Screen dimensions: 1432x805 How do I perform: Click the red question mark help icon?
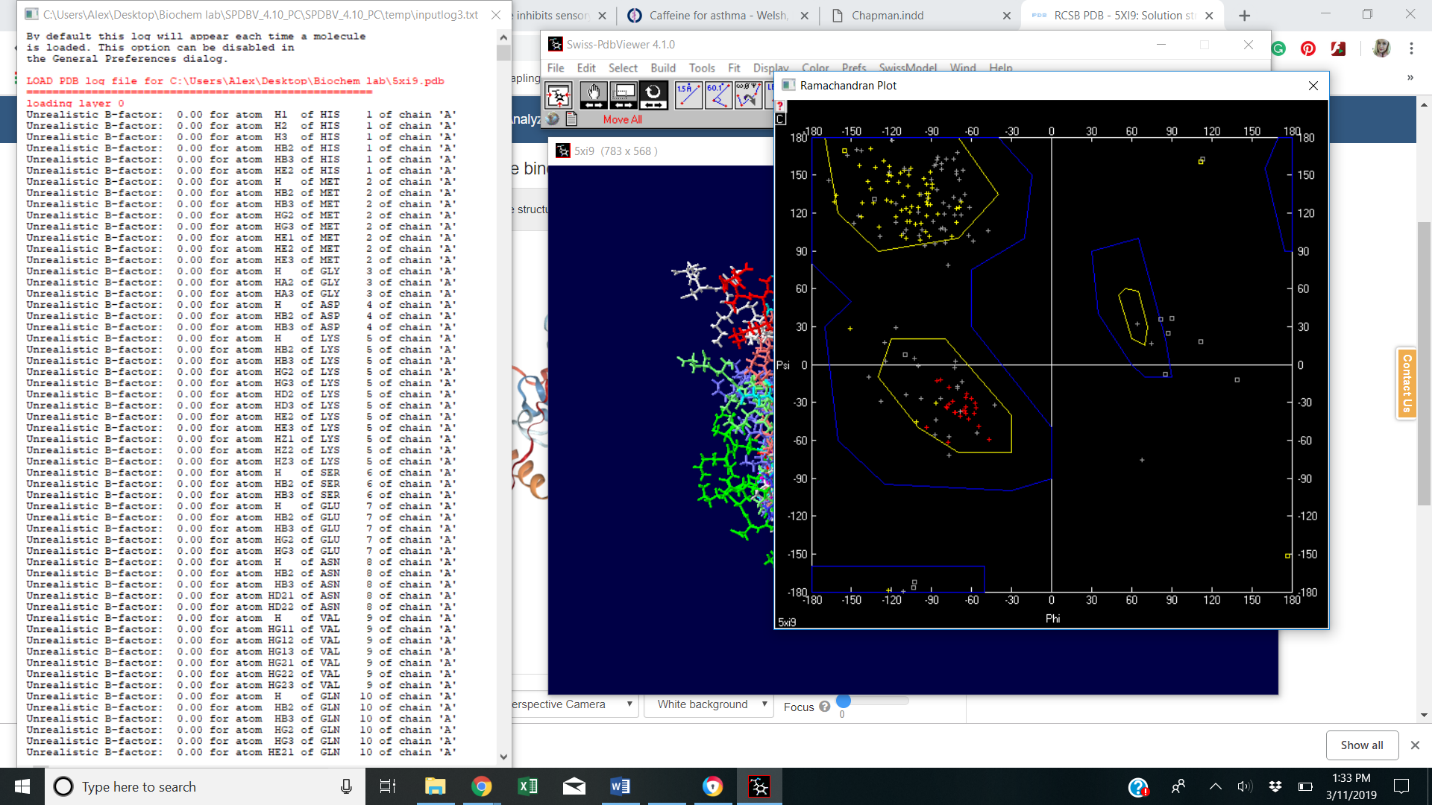pos(780,105)
